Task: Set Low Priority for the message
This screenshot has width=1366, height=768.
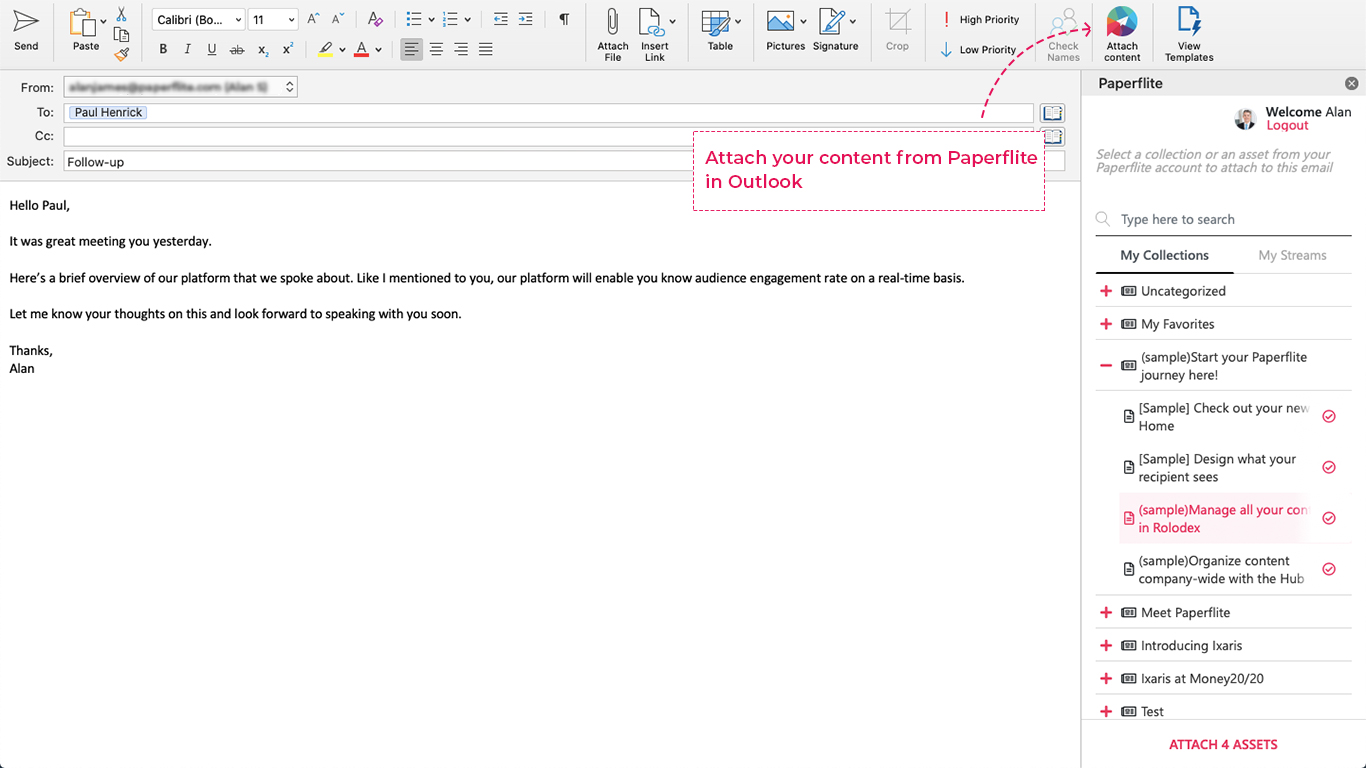Action: 978,50
